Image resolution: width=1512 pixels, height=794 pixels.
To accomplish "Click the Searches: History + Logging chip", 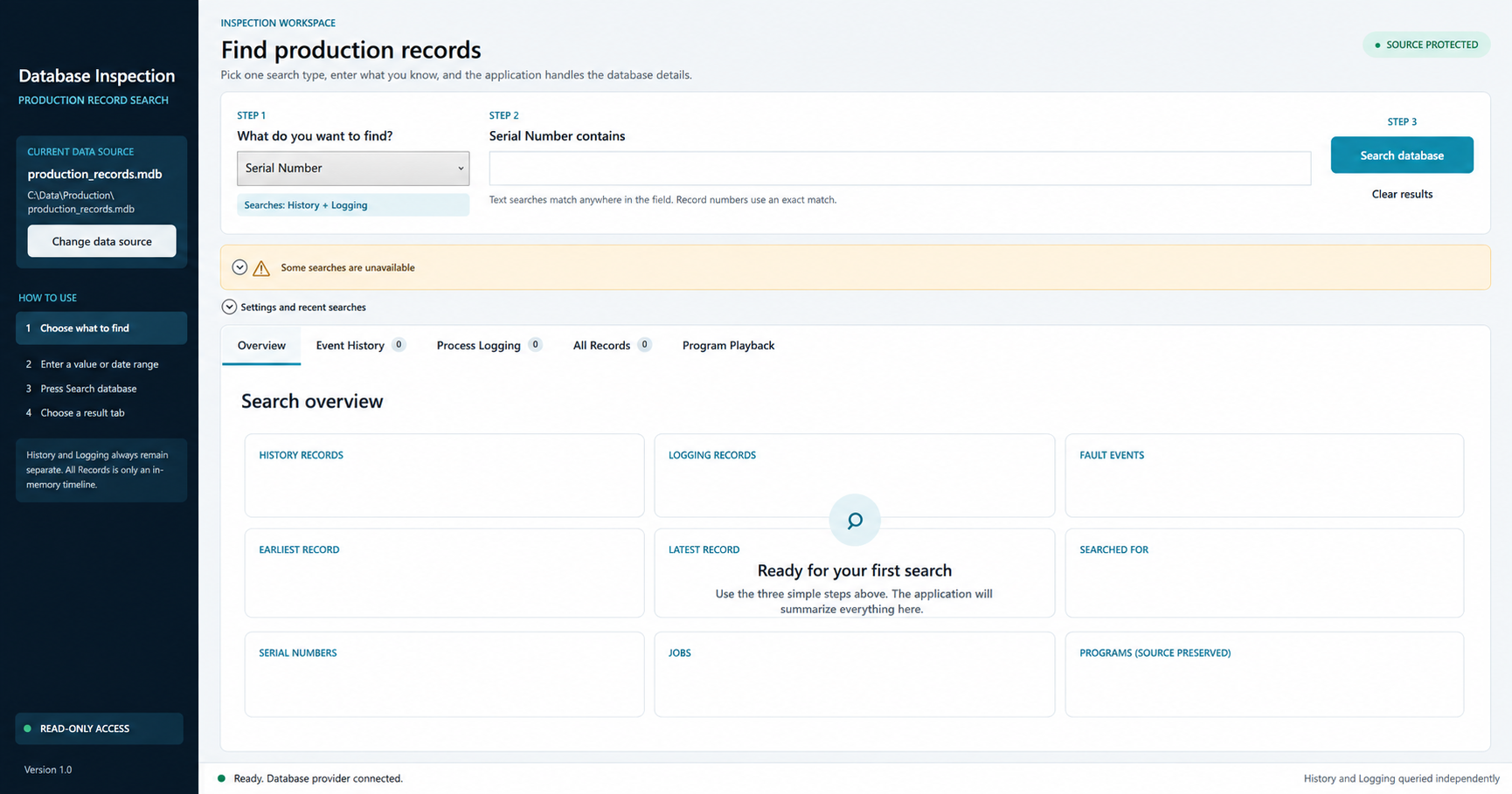I will coord(353,205).
